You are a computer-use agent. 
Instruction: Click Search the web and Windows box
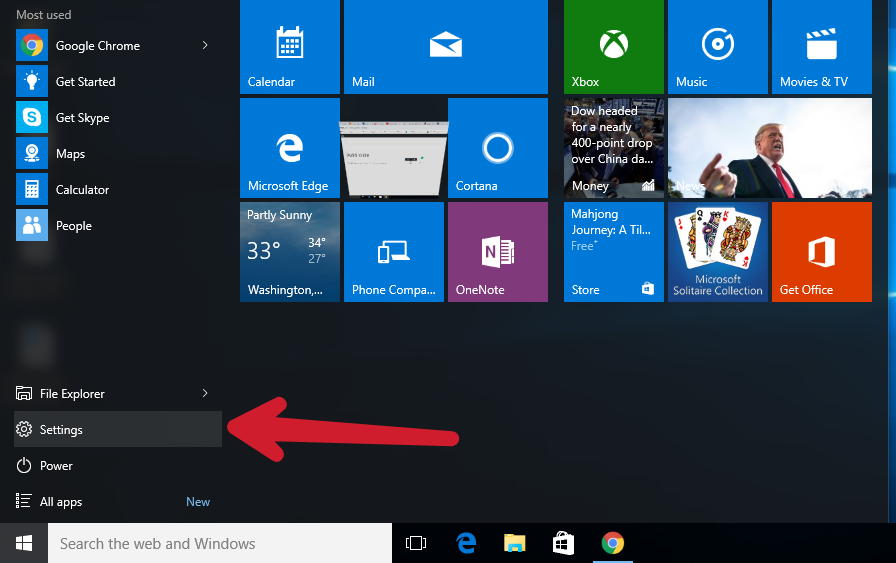[220, 543]
